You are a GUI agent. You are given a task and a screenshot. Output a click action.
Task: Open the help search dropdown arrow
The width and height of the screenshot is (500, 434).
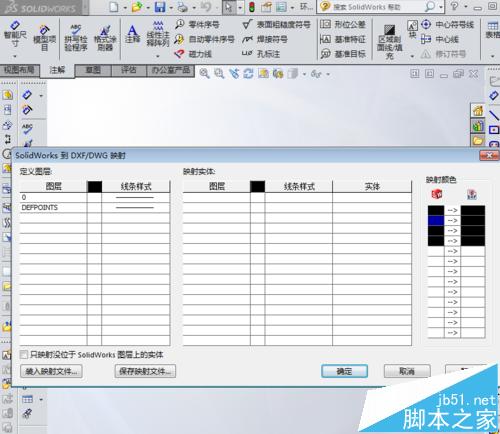(x=441, y=7)
